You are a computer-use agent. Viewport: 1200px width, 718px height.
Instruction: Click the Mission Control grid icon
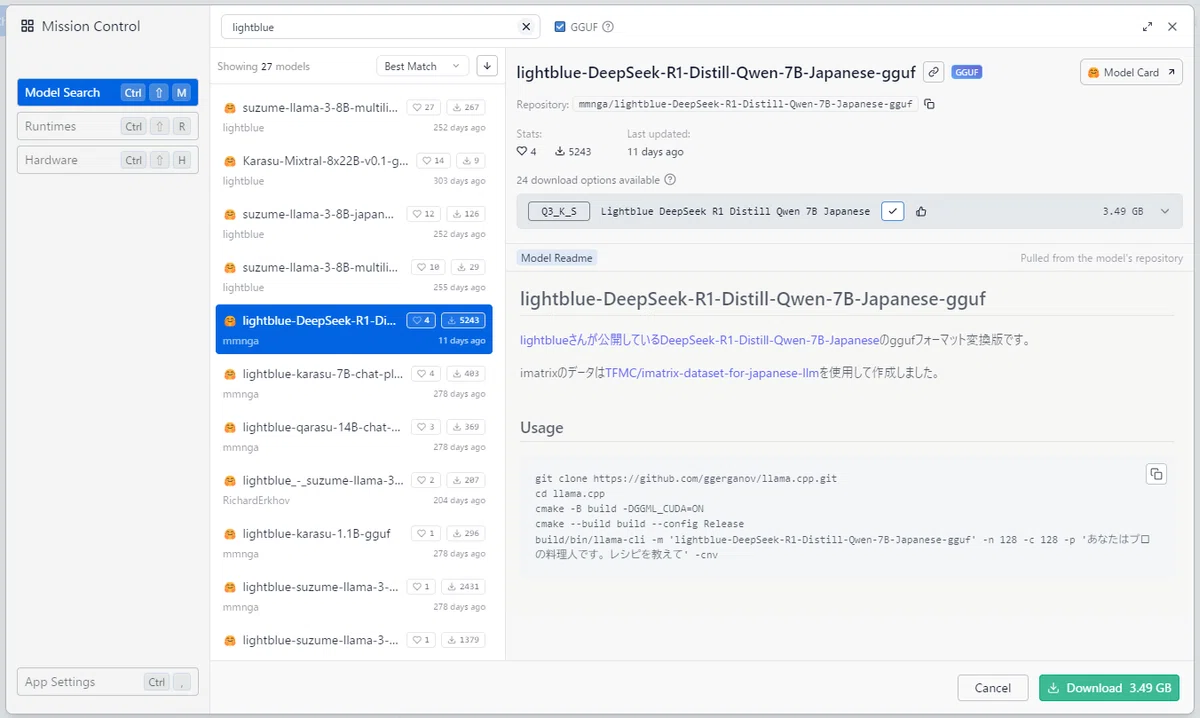(x=27, y=27)
